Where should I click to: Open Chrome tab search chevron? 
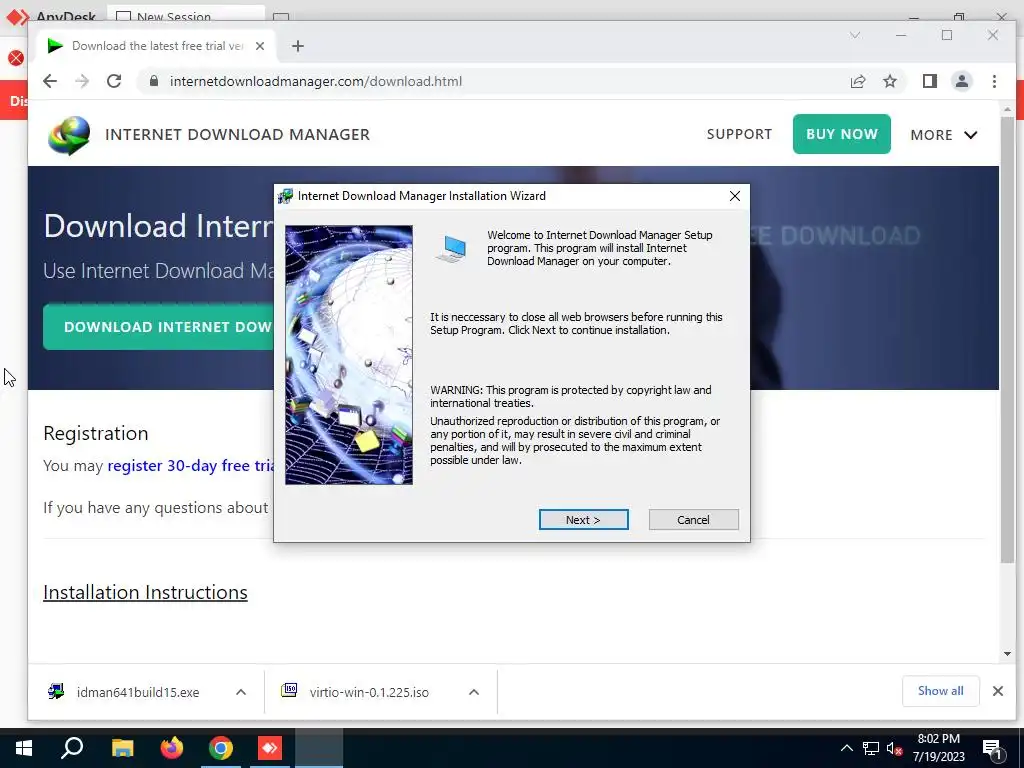coord(855,35)
